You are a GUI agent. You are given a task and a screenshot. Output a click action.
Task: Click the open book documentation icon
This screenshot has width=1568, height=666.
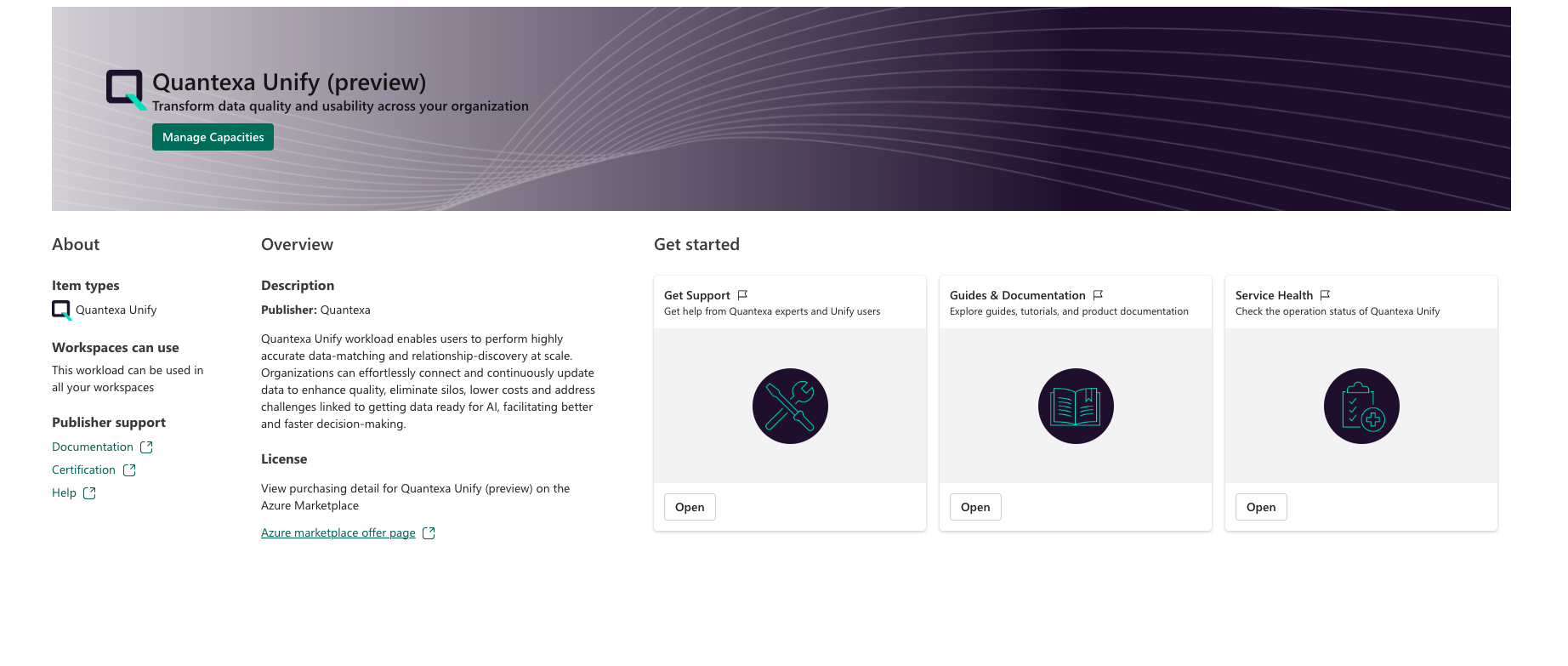pyautogui.click(x=1076, y=406)
